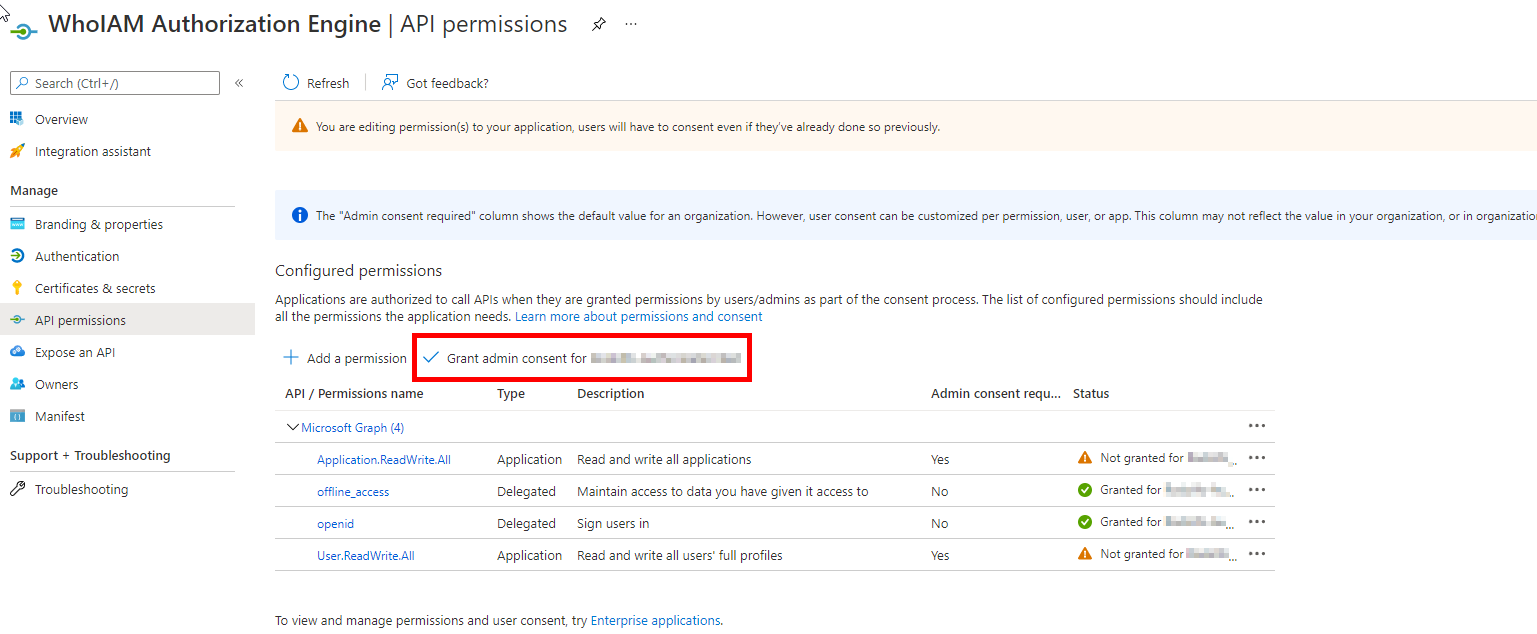Open the page's more options (…) menu
This screenshot has width=1537, height=634.
pos(631,24)
